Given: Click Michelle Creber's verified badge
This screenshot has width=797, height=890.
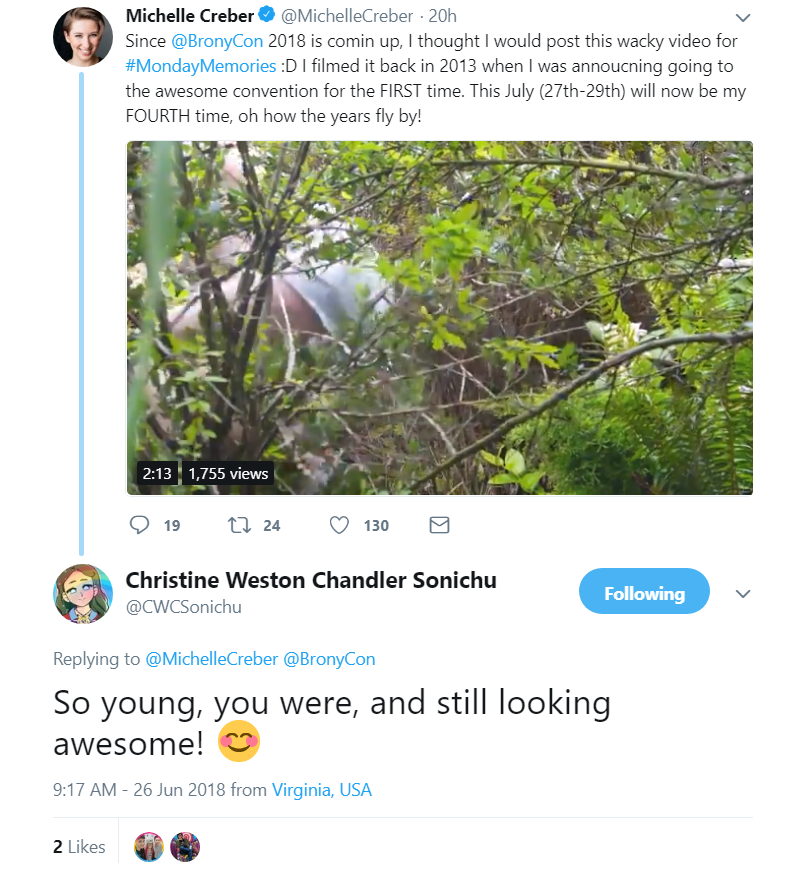Looking at the screenshot, I should click(267, 15).
